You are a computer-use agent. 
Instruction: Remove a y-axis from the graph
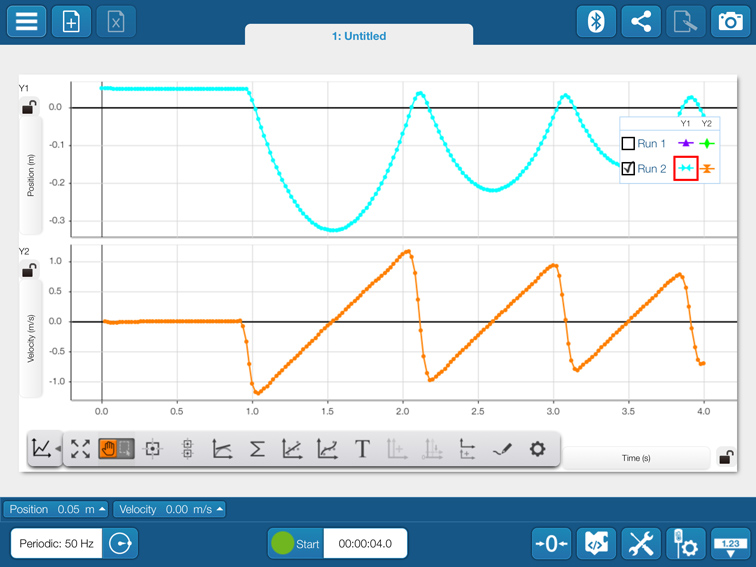[432, 449]
